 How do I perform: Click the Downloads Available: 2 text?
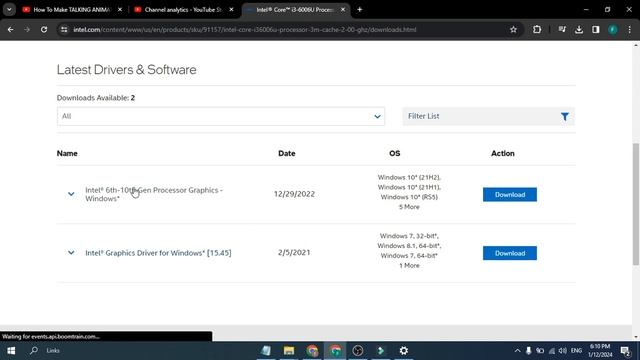click(96, 98)
